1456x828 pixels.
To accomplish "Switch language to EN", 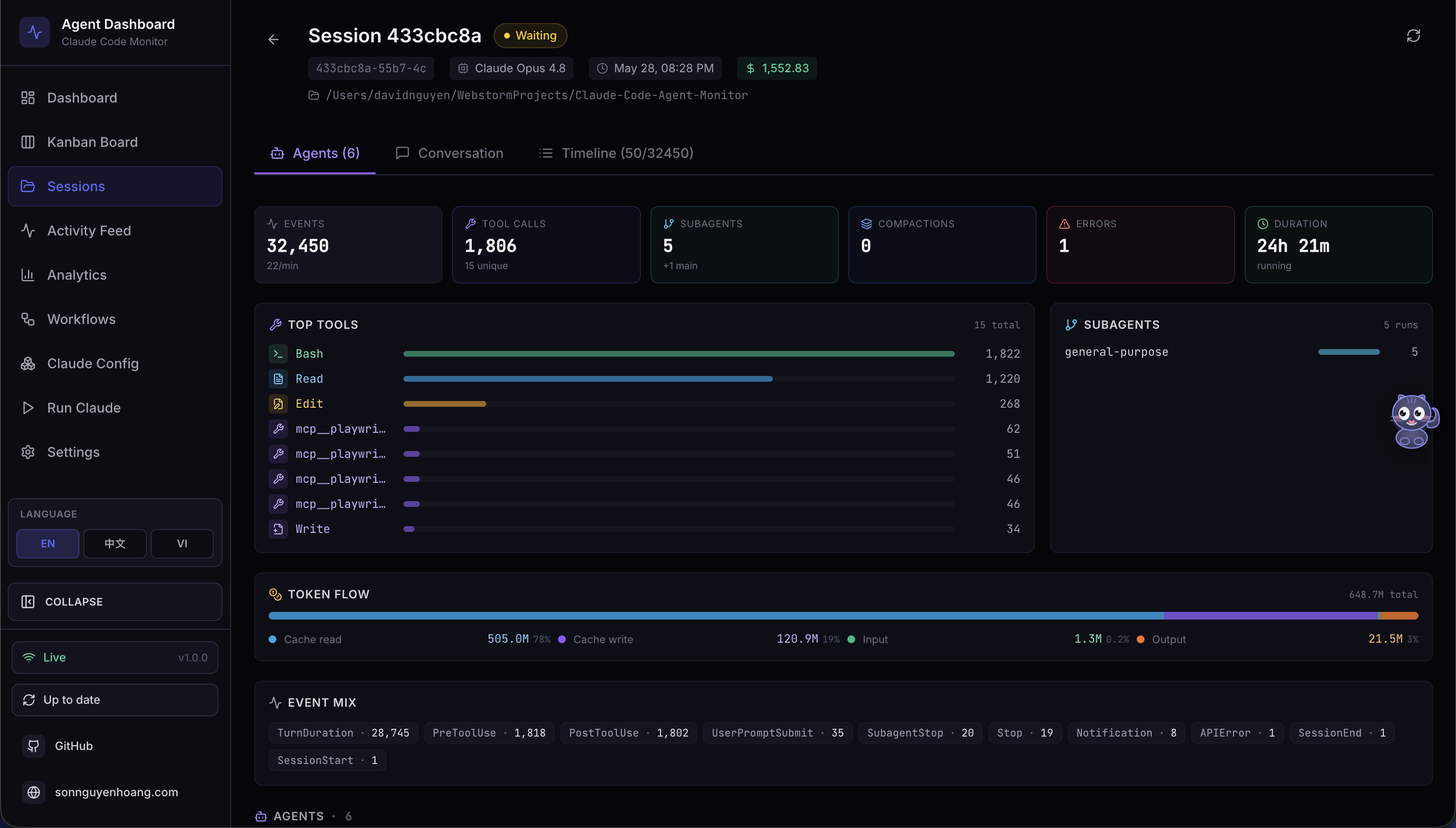I will (x=48, y=543).
